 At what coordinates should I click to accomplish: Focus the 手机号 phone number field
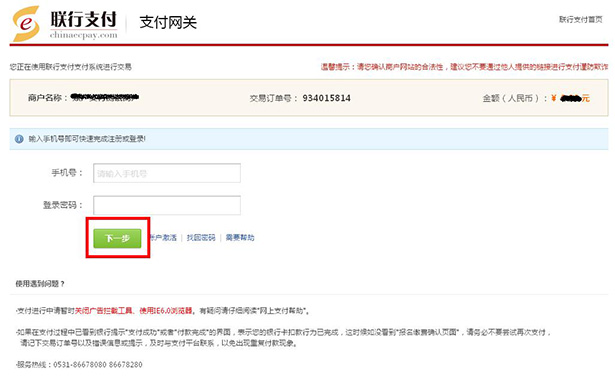click(x=167, y=173)
